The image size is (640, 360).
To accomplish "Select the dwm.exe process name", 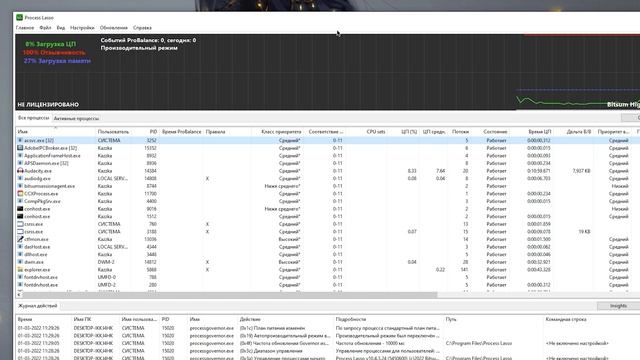I will pos(34,262).
